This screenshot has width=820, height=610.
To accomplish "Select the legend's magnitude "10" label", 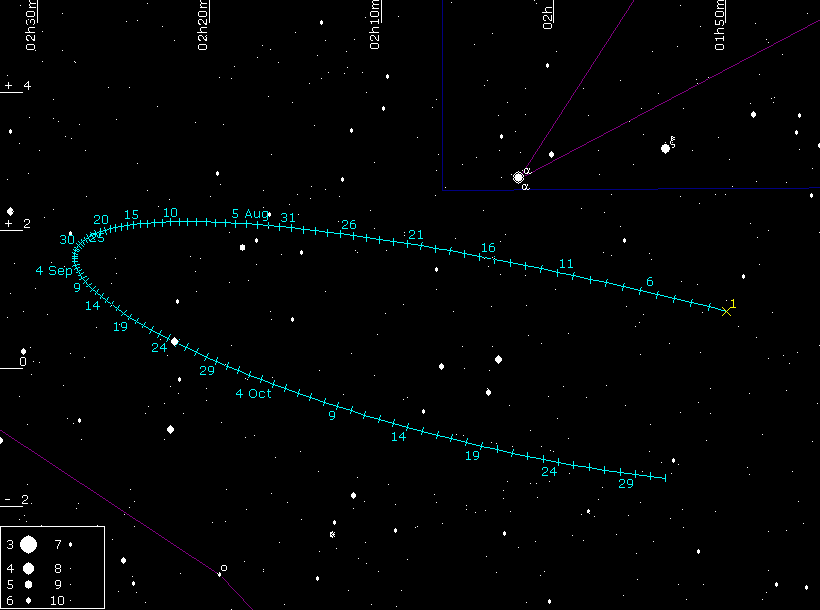I will (x=58, y=601).
